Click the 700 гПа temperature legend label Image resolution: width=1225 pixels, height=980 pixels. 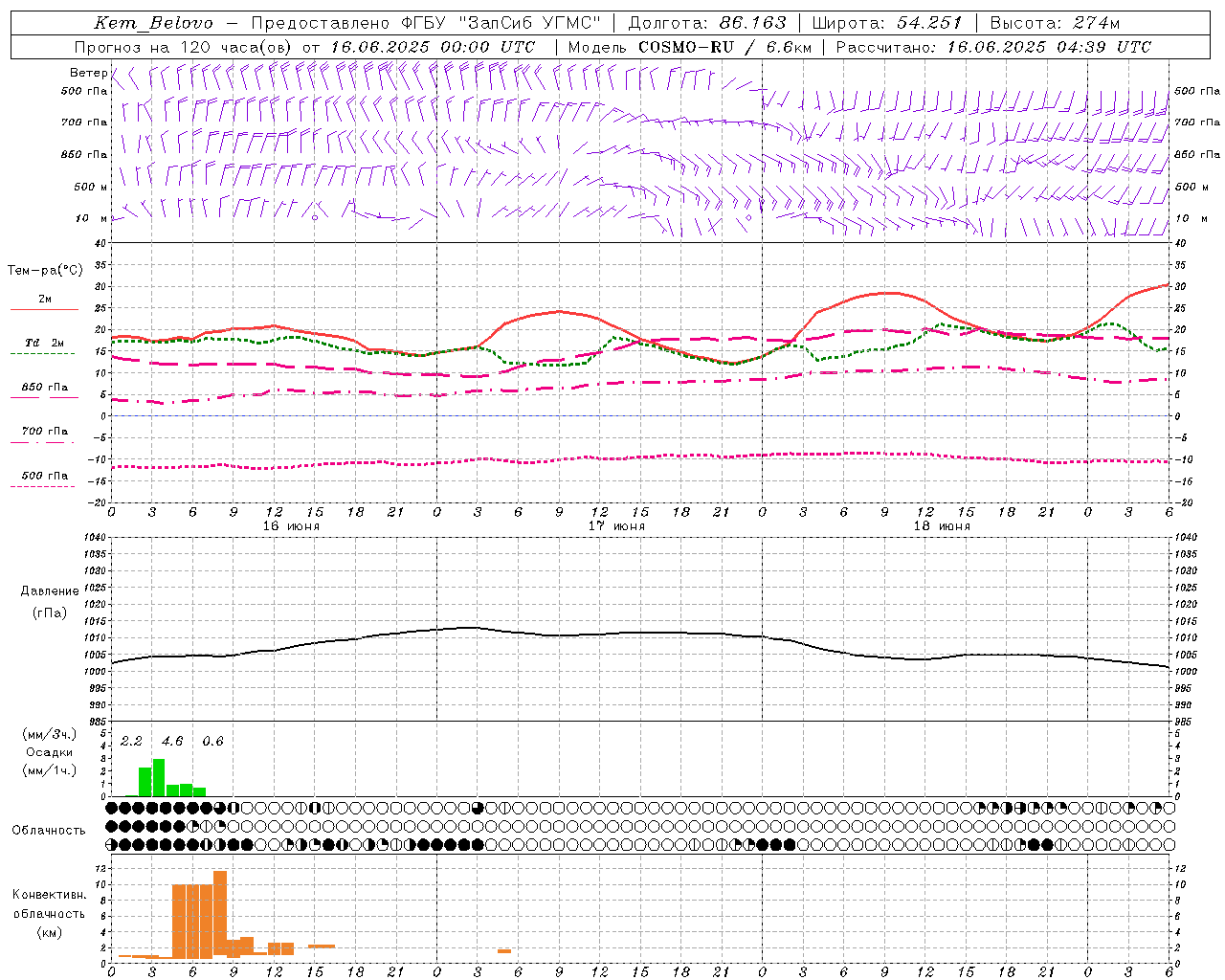(x=45, y=432)
